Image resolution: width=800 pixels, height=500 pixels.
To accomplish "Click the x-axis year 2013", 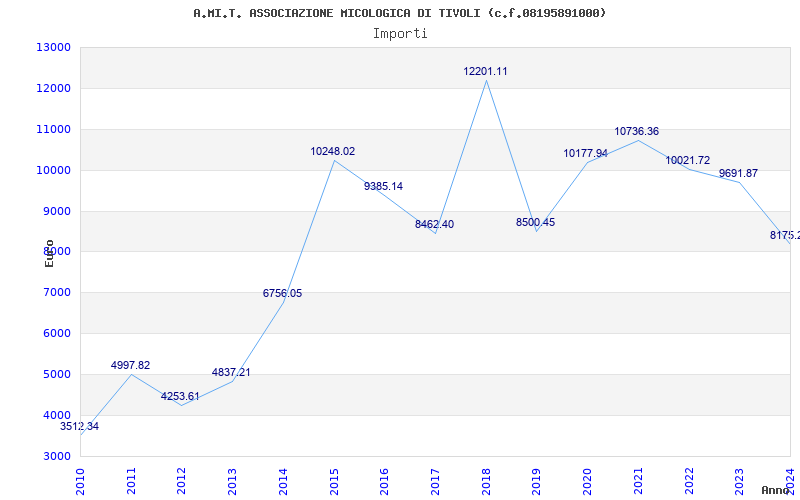I will [x=232, y=481].
